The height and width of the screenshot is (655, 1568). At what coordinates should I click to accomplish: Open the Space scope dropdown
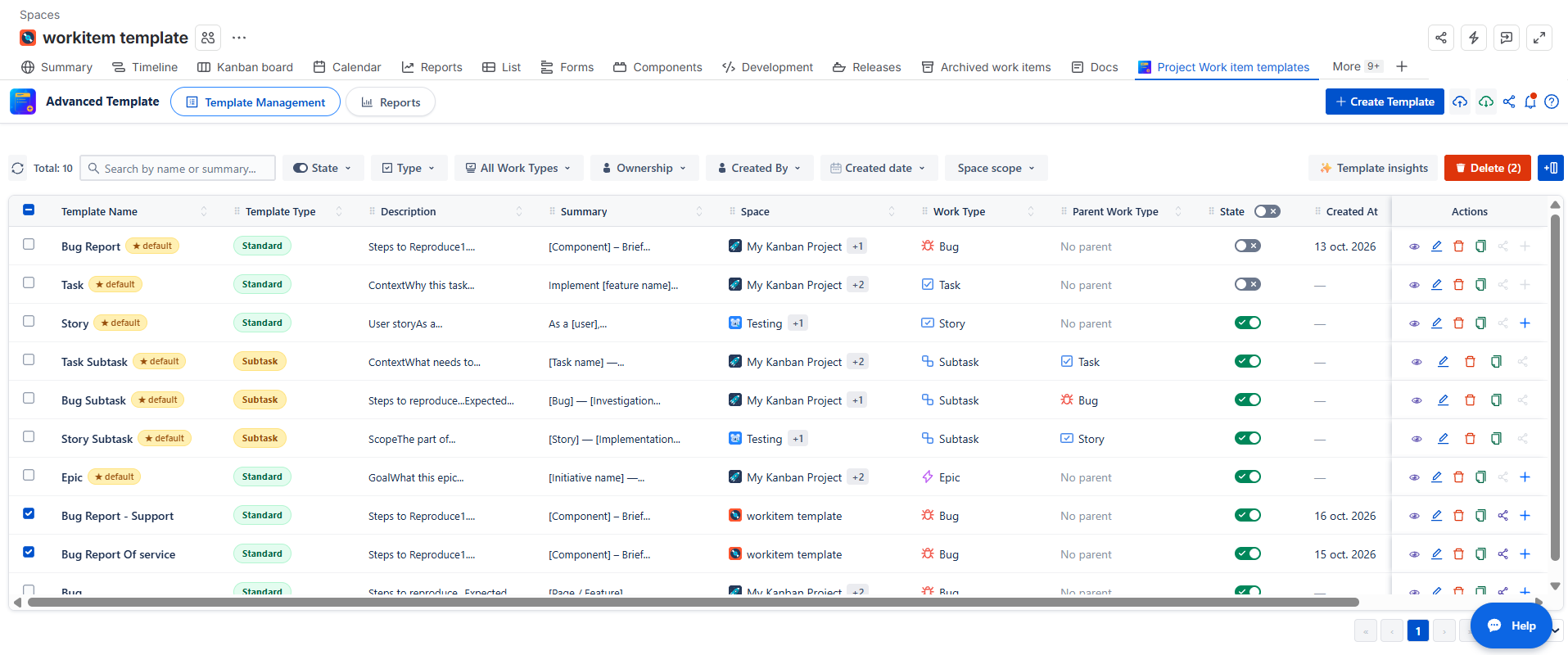[996, 168]
